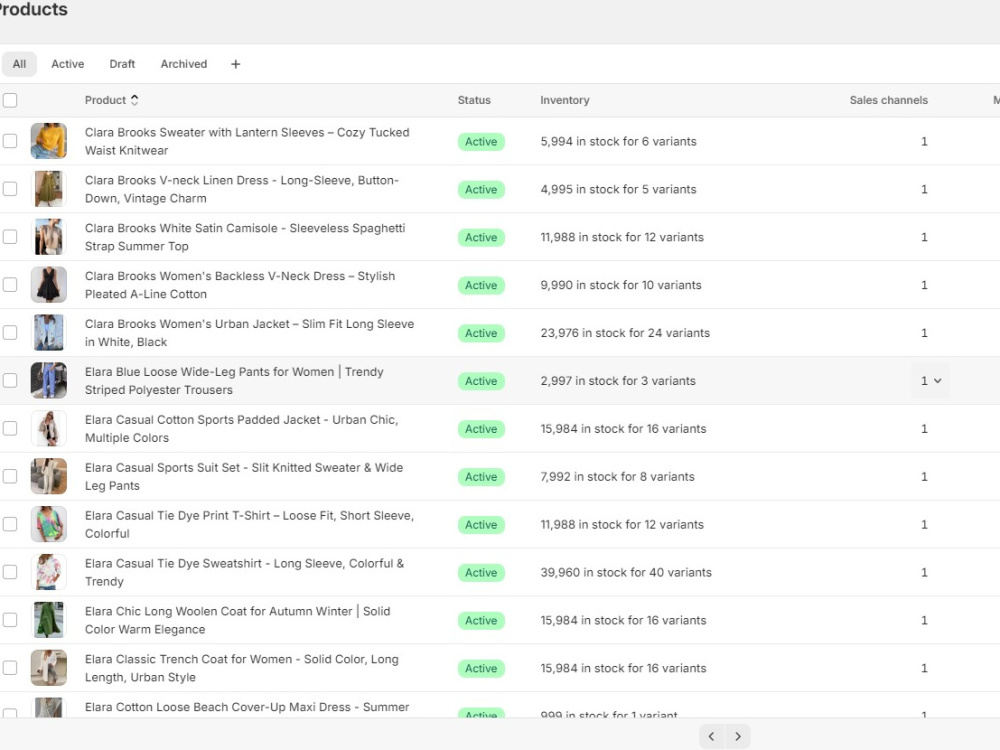Image resolution: width=1000 pixels, height=750 pixels.
Task: Select '23,976 in stock for 24 variants' cell
Action: [625, 333]
